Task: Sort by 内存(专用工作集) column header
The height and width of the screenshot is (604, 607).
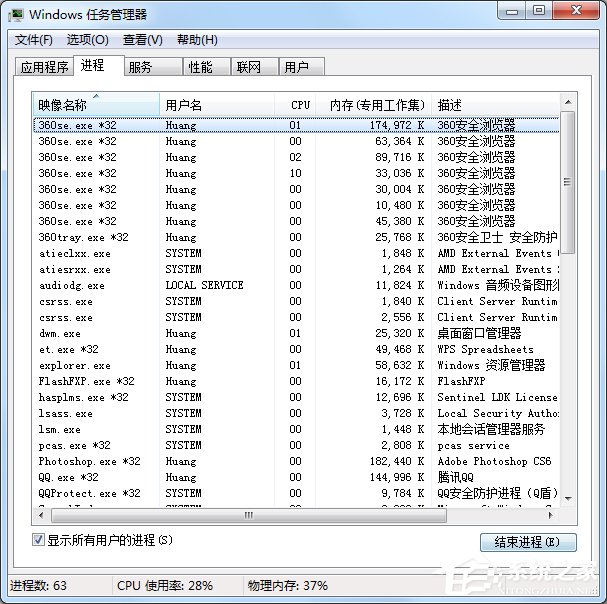Action: 373,105
